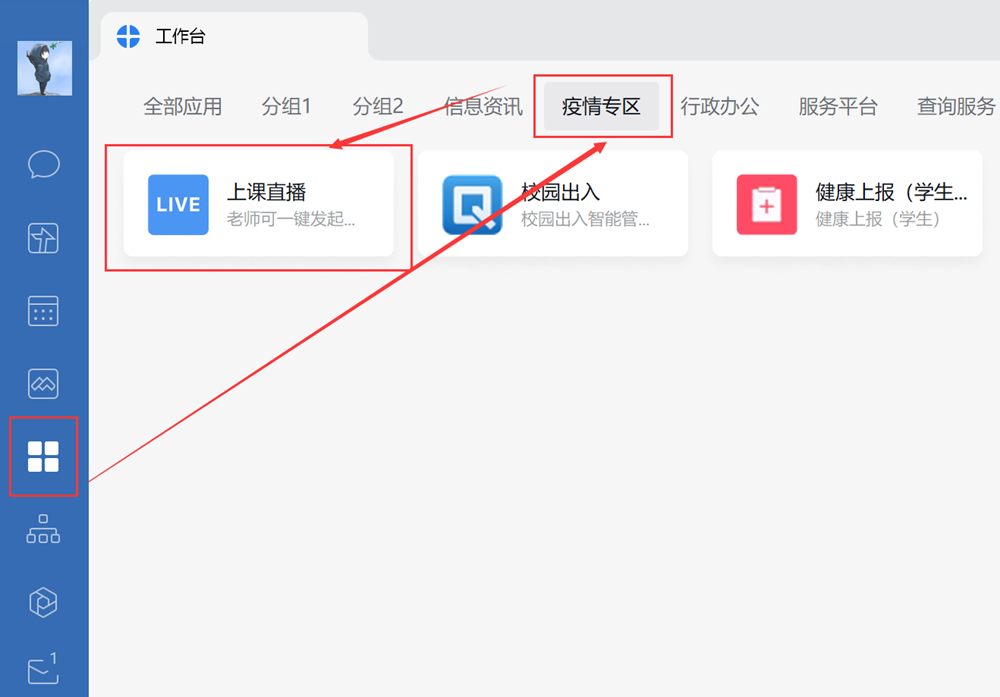Click the user avatar in the sidebar
Viewport: 1000px width, 697px height.
(x=44, y=68)
